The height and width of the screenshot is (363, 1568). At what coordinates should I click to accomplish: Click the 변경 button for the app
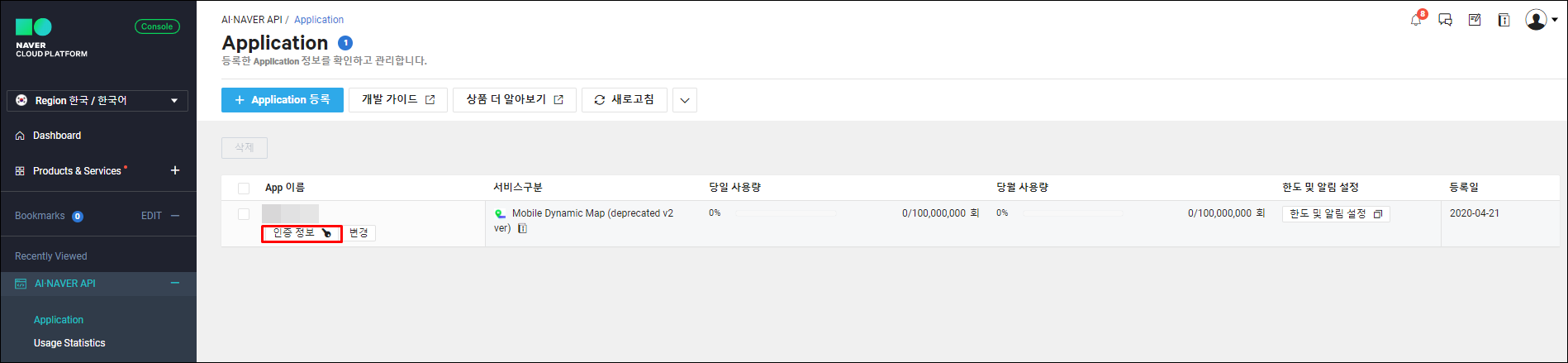[359, 233]
